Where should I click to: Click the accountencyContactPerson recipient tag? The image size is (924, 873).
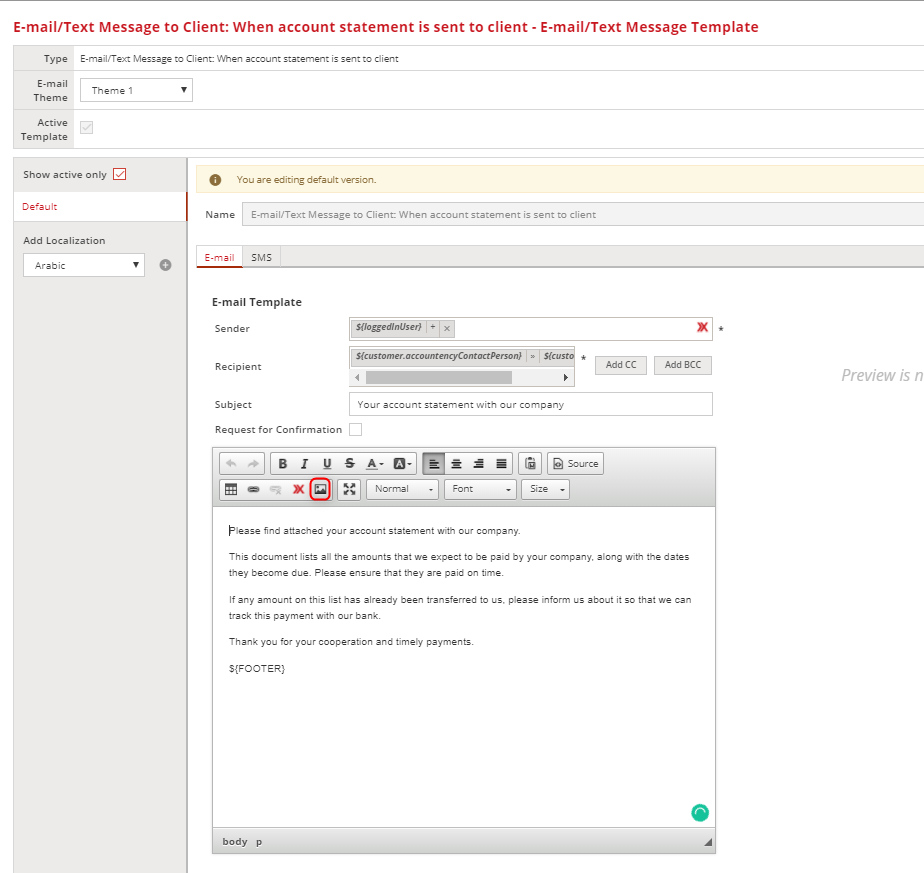pyautogui.click(x=438, y=357)
